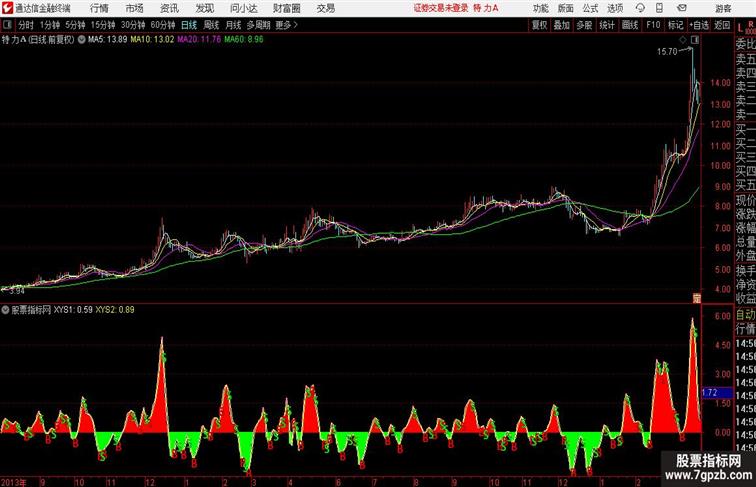This screenshot has height=487, width=756.
Task: Switch to the 月线 monthly tab
Action: (233, 25)
